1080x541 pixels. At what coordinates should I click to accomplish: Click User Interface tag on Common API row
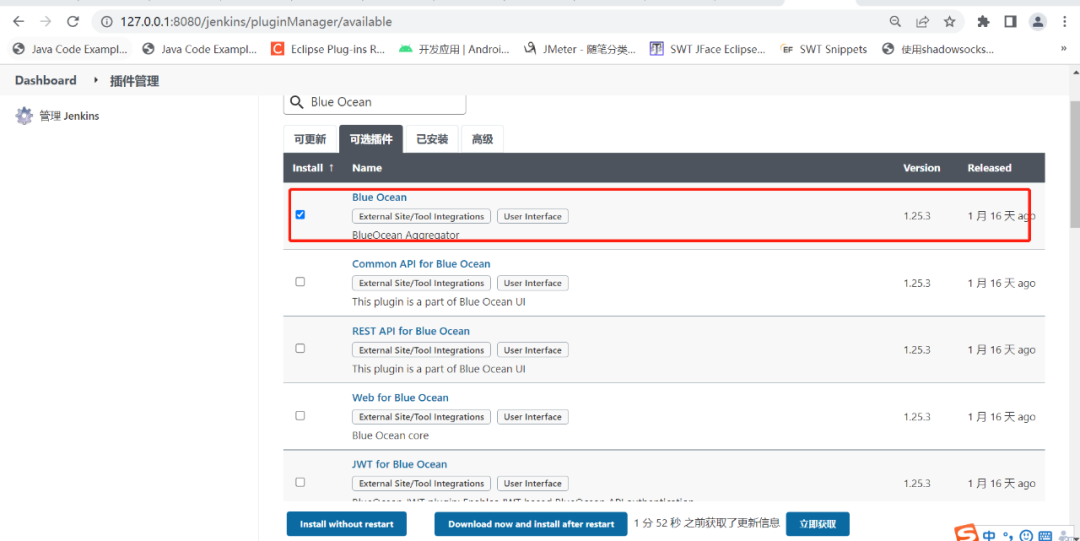click(x=533, y=283)
